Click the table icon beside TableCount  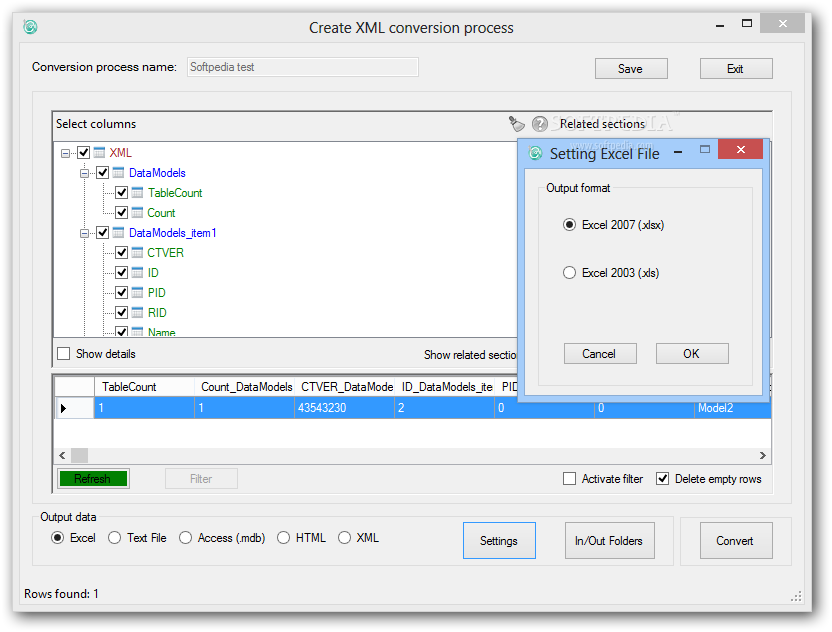click(x=137, y=193)
